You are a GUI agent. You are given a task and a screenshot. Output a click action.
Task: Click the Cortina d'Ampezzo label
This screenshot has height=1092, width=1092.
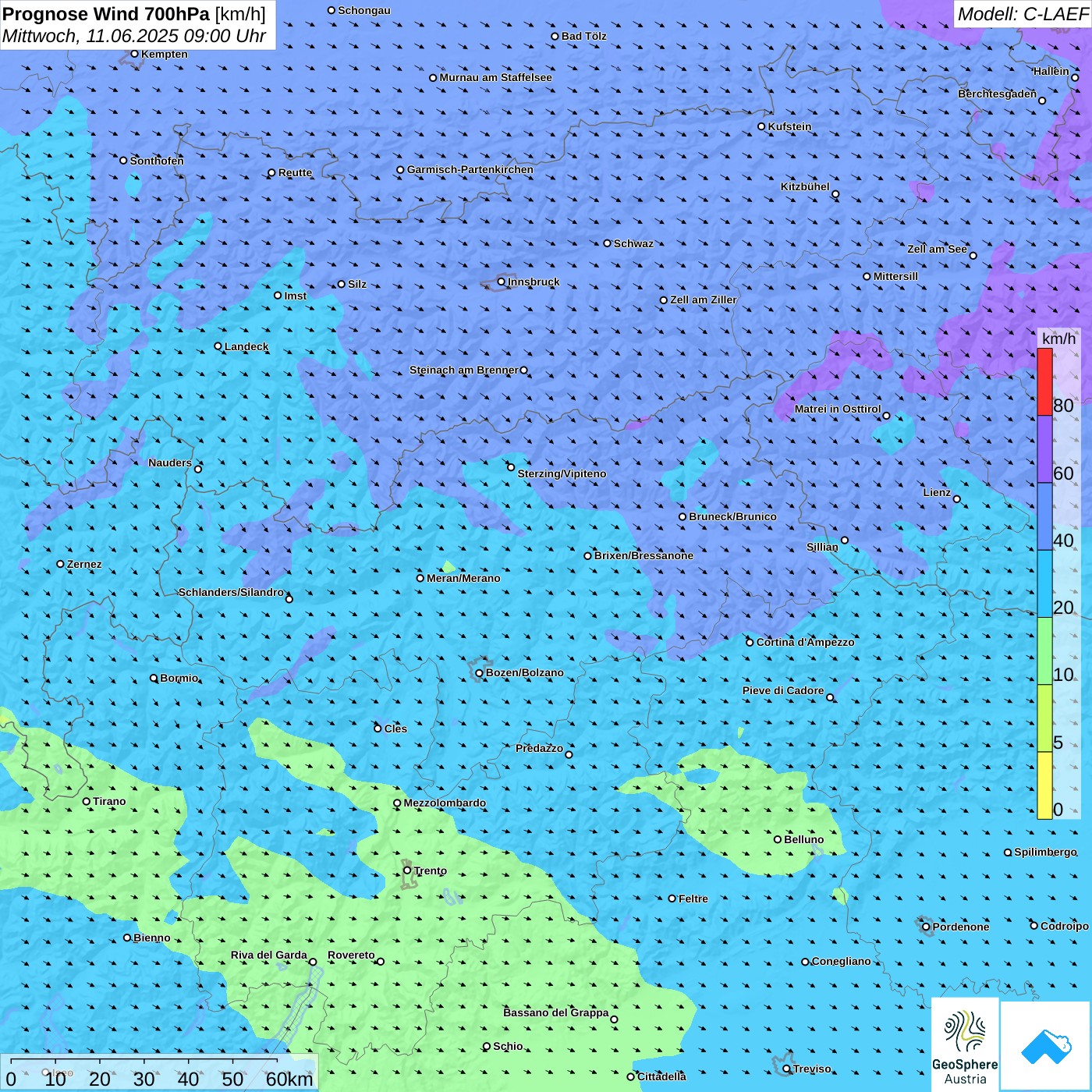(x=805, y=642)
